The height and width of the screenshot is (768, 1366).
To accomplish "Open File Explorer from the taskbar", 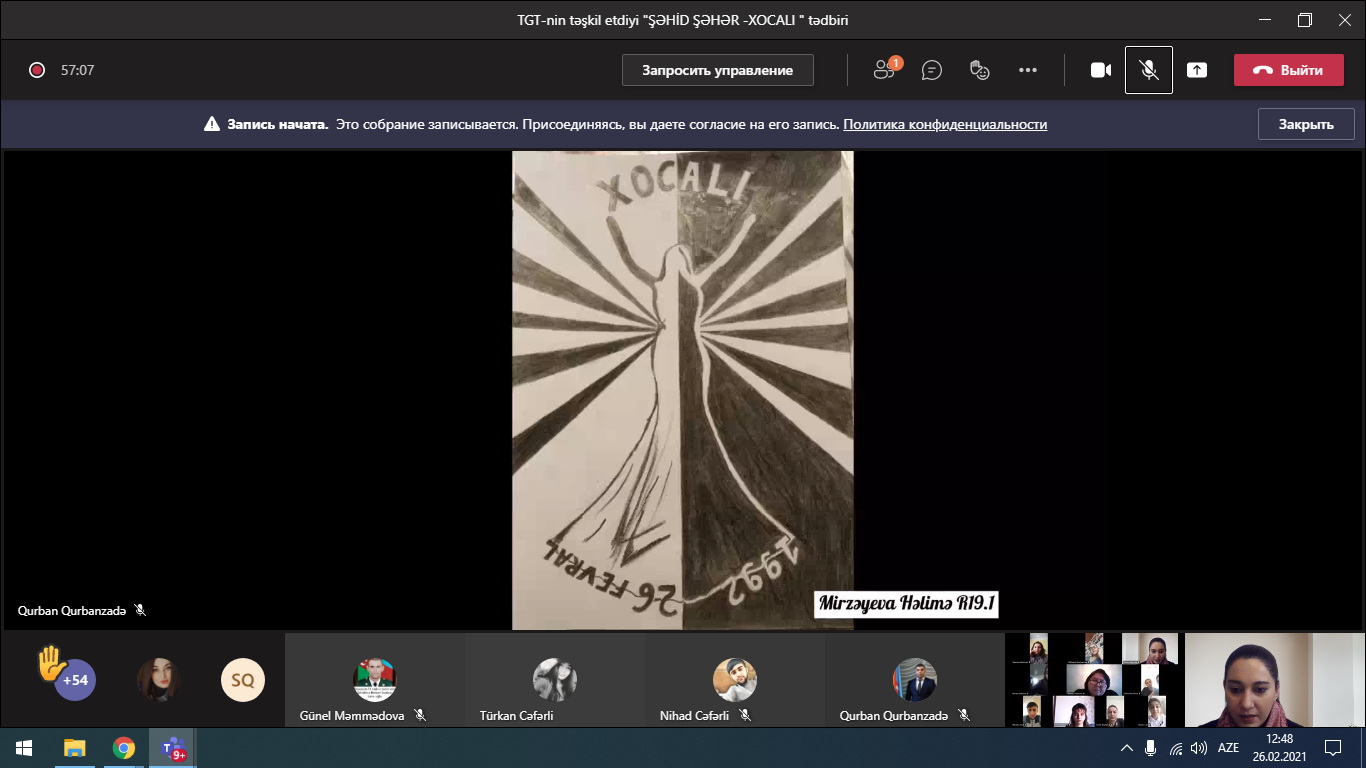I will click(75, 748).
